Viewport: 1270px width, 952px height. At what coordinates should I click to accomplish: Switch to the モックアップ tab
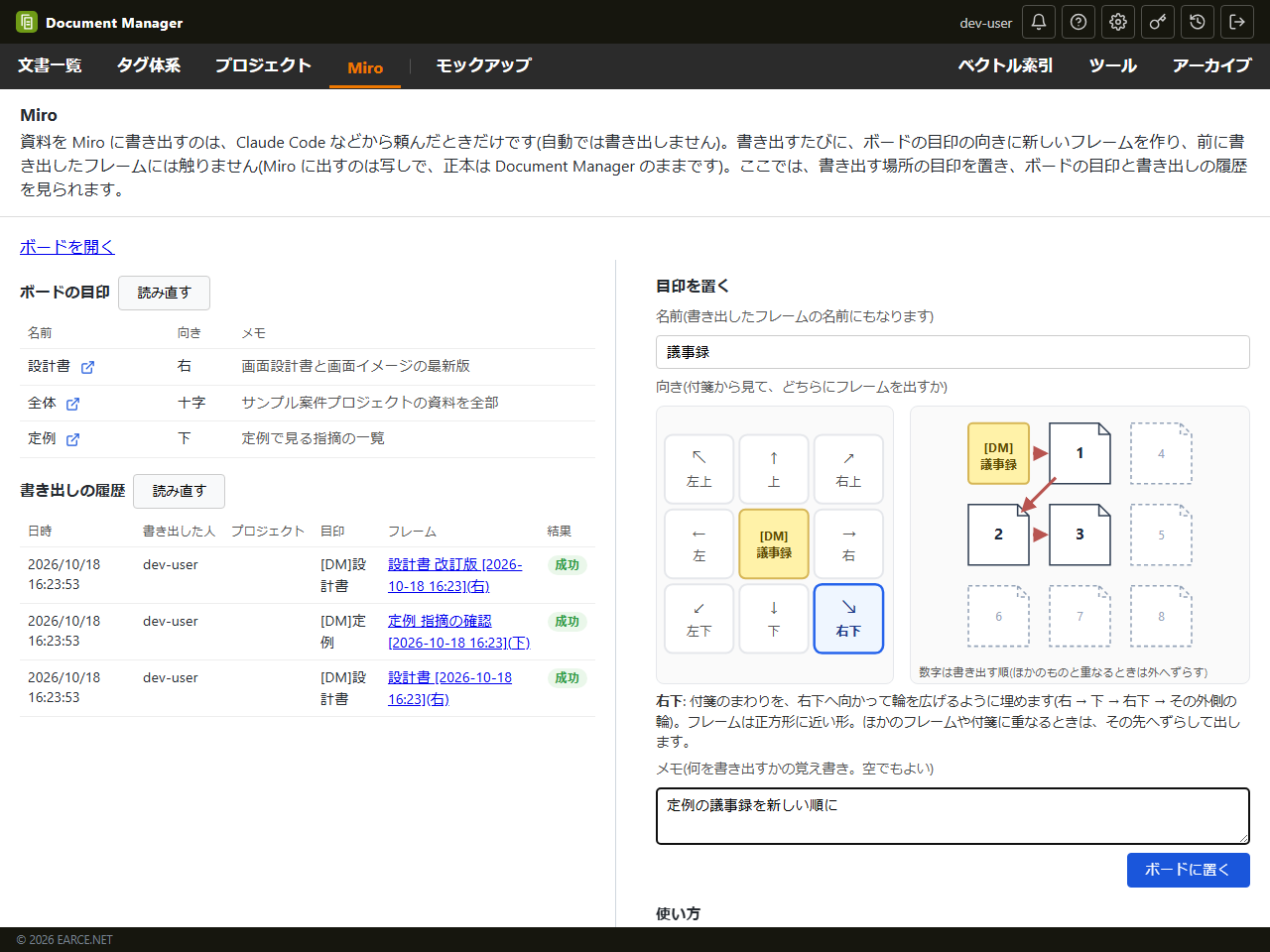pos(483,65)
